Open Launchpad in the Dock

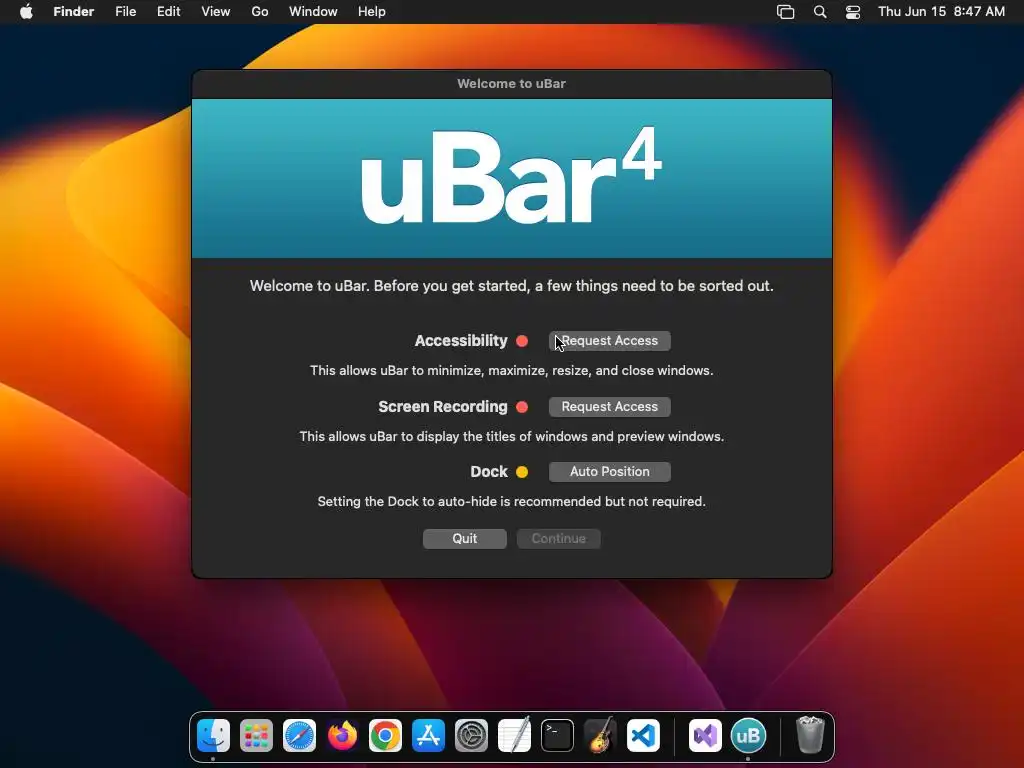(x=256, y=736)
